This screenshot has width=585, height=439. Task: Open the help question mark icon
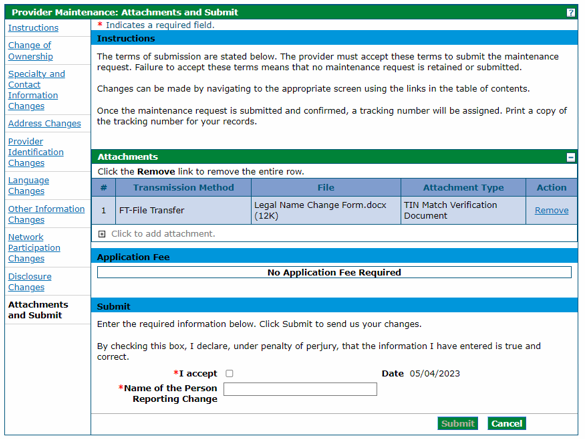click(x=570, y=13)
